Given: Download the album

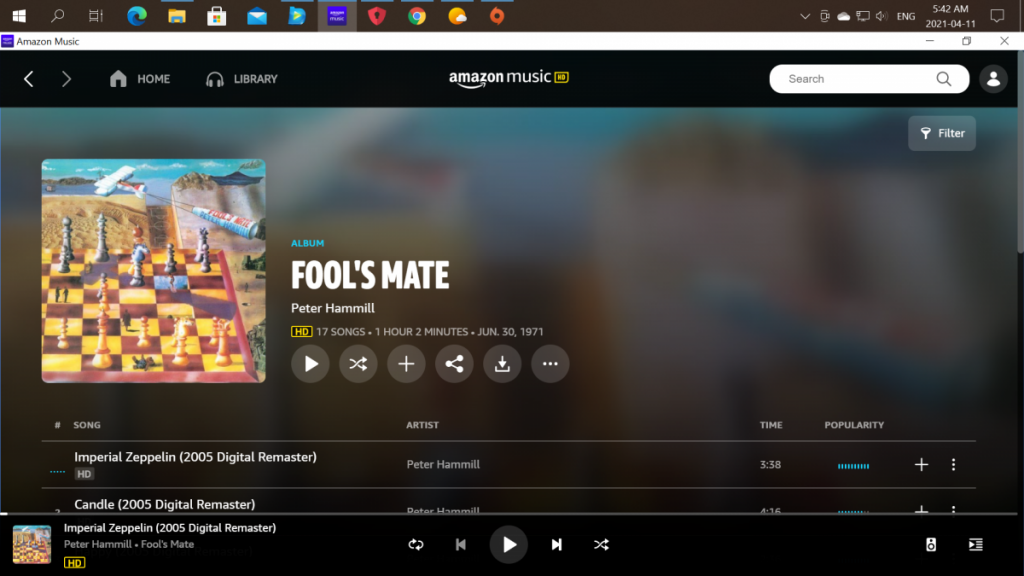Looking at the screenshot, I should click(502, 364).
